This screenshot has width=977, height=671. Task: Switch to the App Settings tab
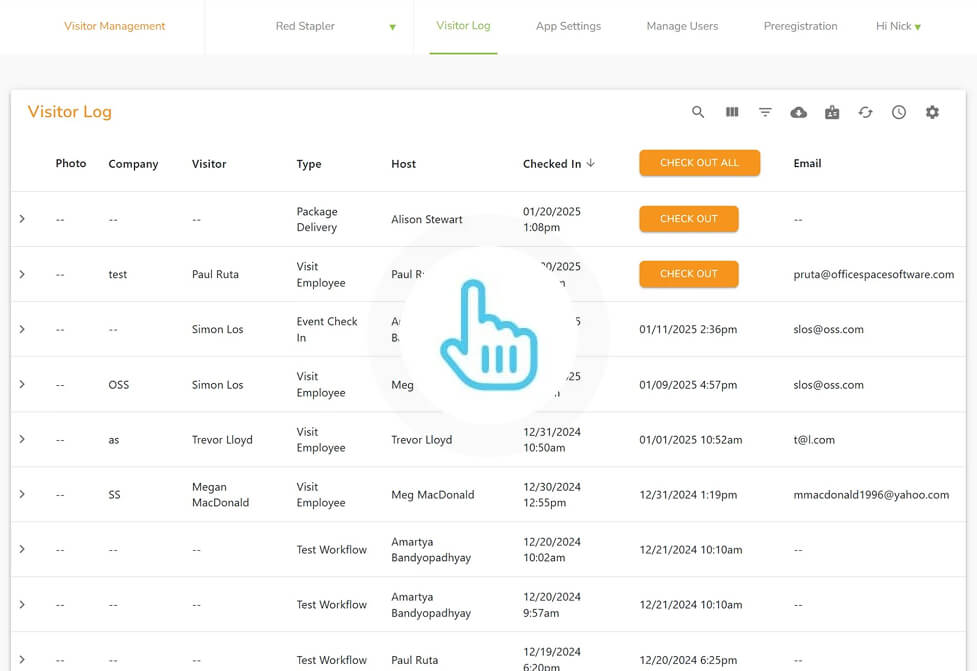[x=568, y=26]
